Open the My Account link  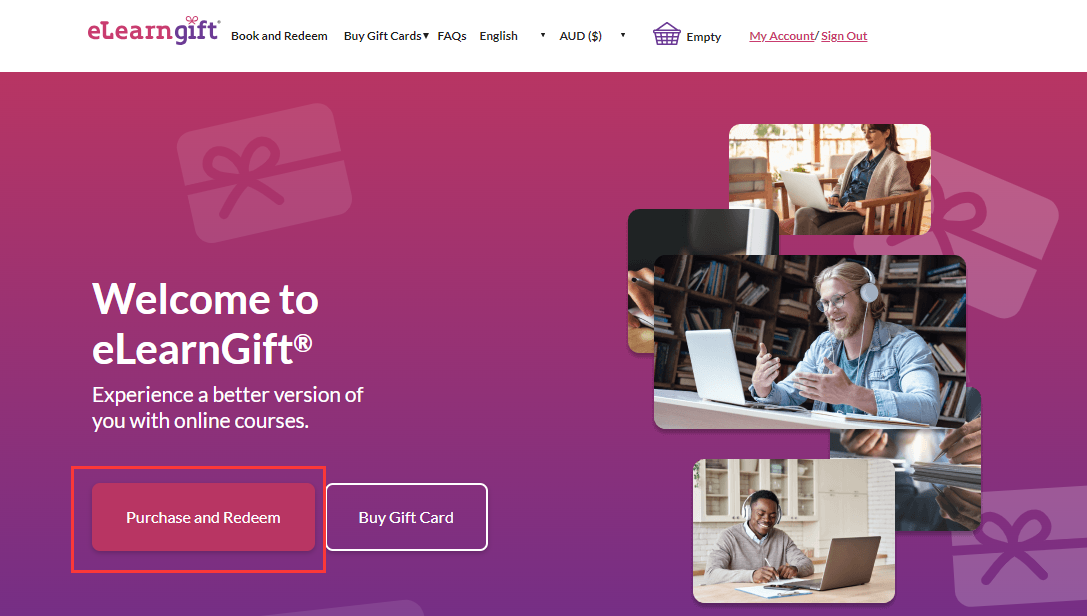coord(781,36)
